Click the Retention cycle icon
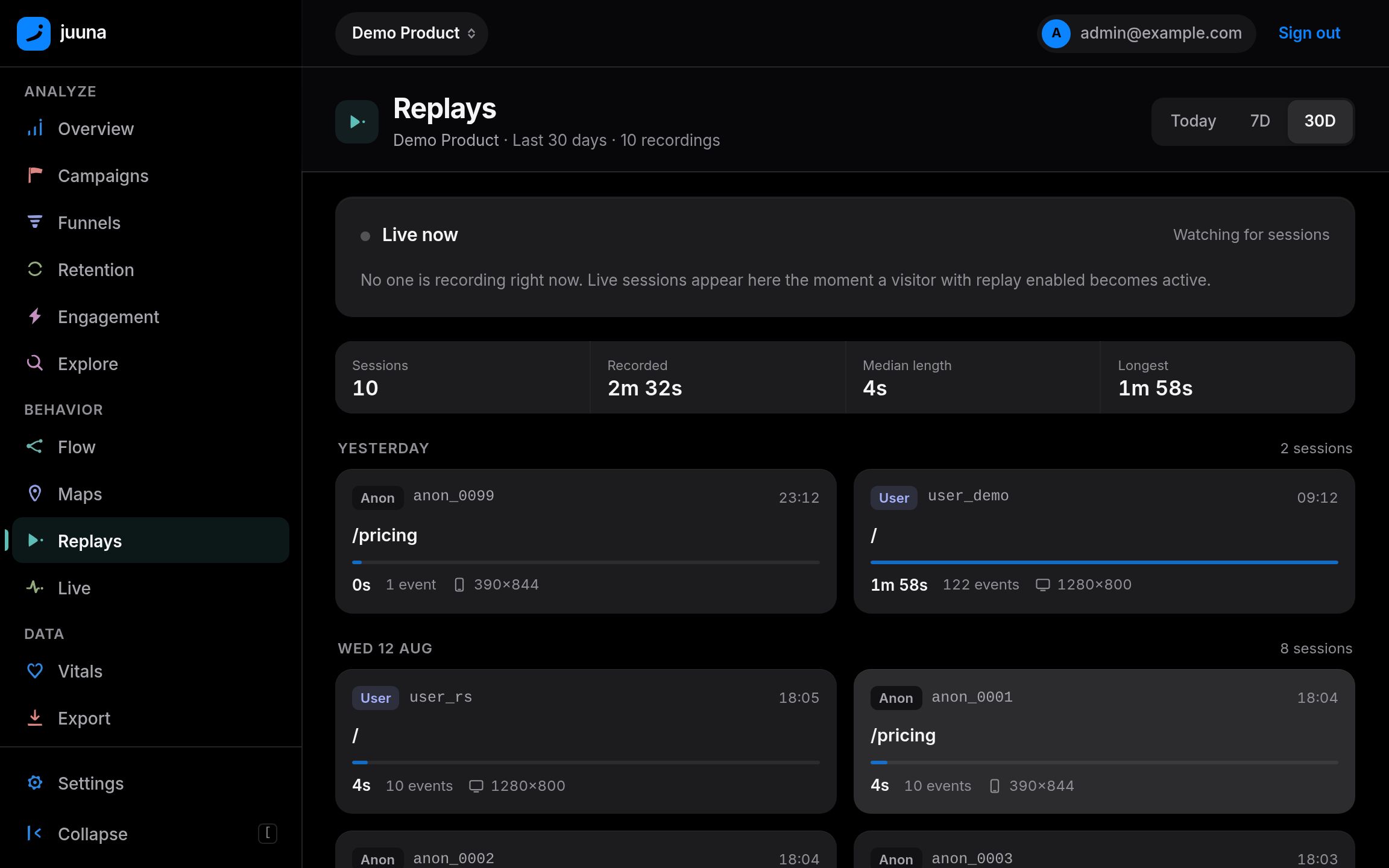The height and width of the screenshot is (868, 1389). (35, 269)
